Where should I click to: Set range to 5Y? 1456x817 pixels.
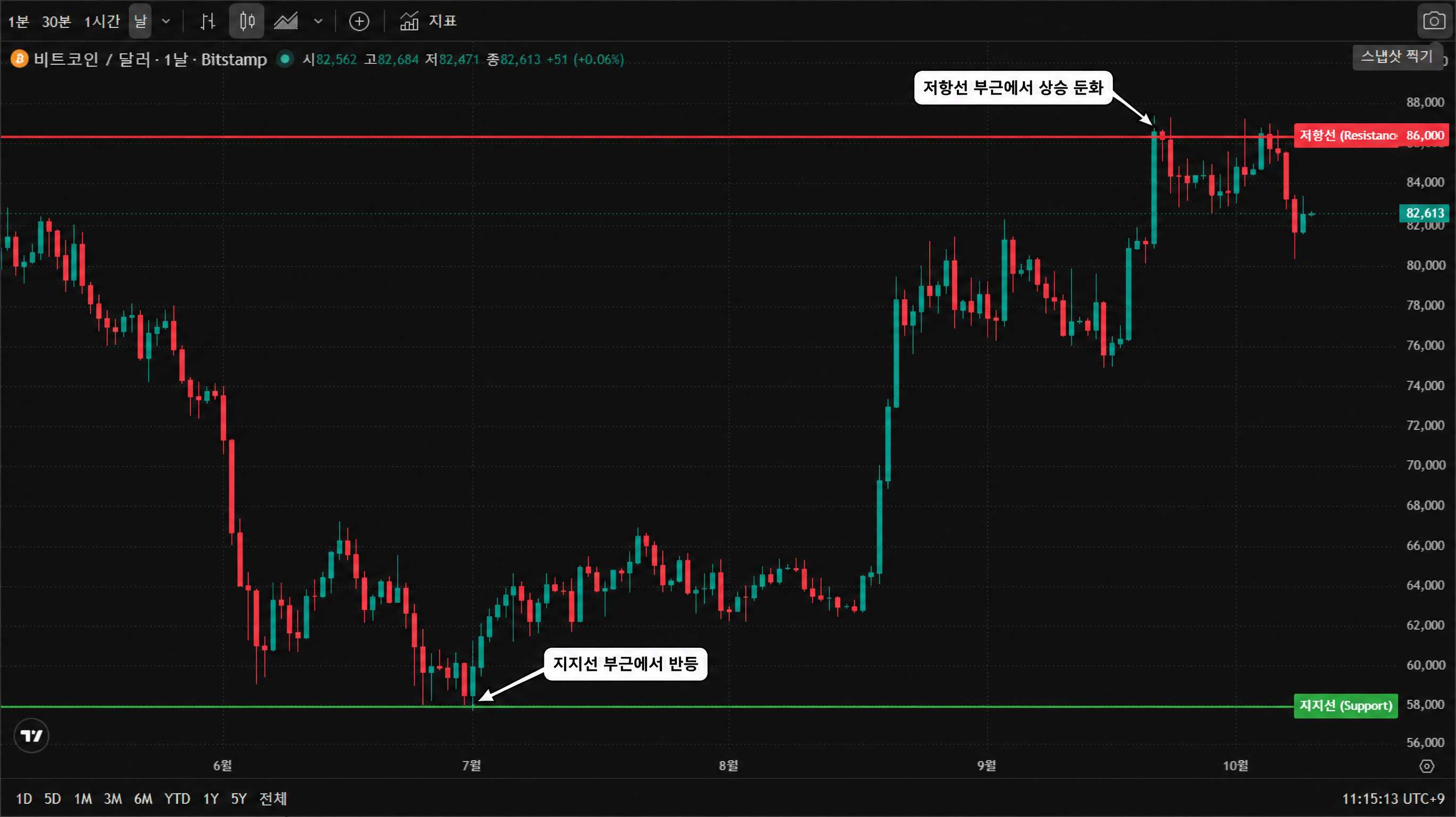click(x=238, y=798)
